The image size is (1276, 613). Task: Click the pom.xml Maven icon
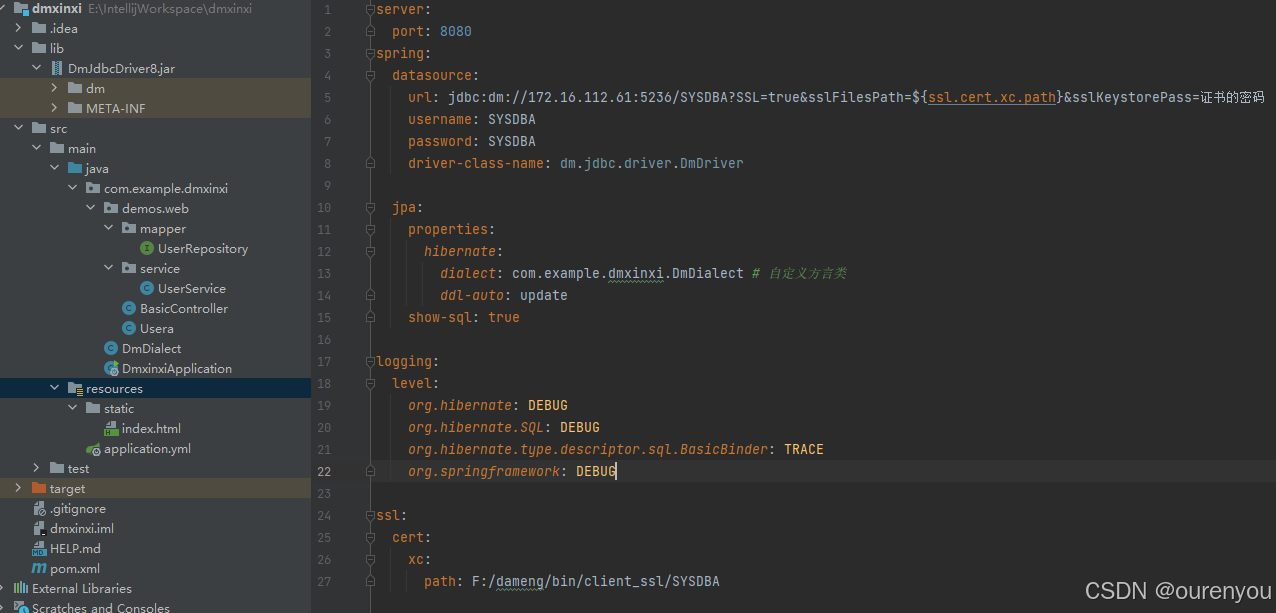coord(42,568)
